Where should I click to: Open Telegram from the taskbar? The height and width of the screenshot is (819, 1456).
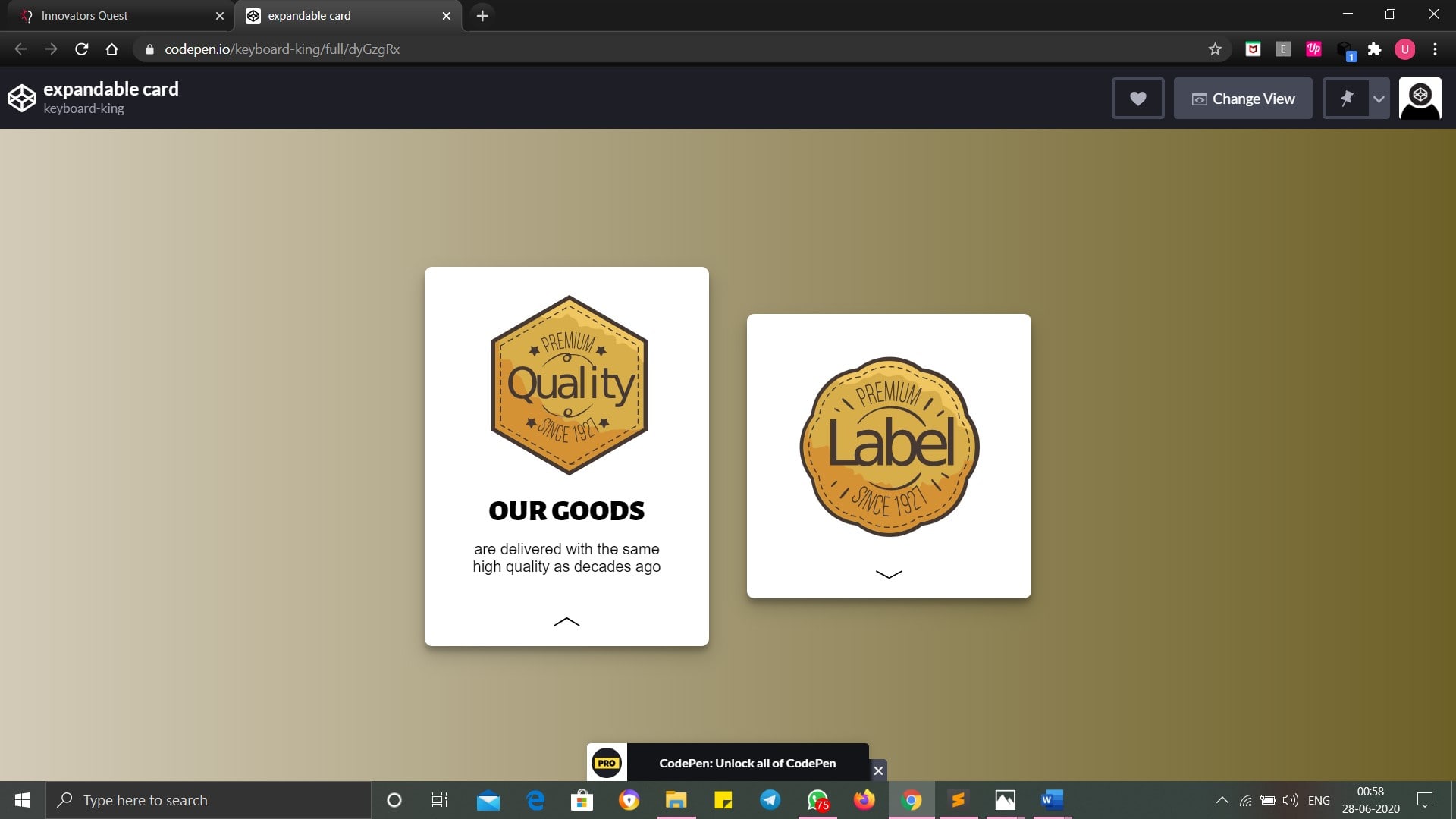[770, 800]
